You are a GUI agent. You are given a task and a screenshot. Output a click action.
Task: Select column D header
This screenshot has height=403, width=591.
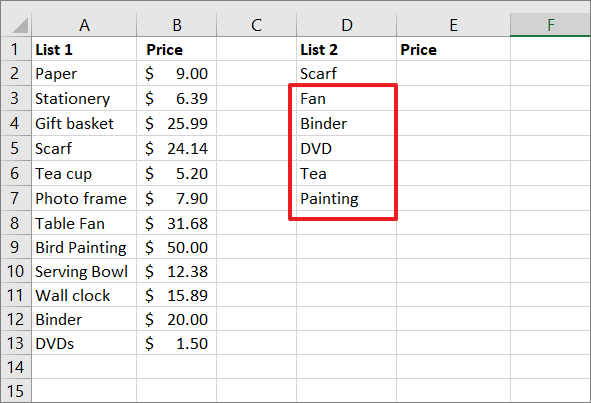coord(346,25)
